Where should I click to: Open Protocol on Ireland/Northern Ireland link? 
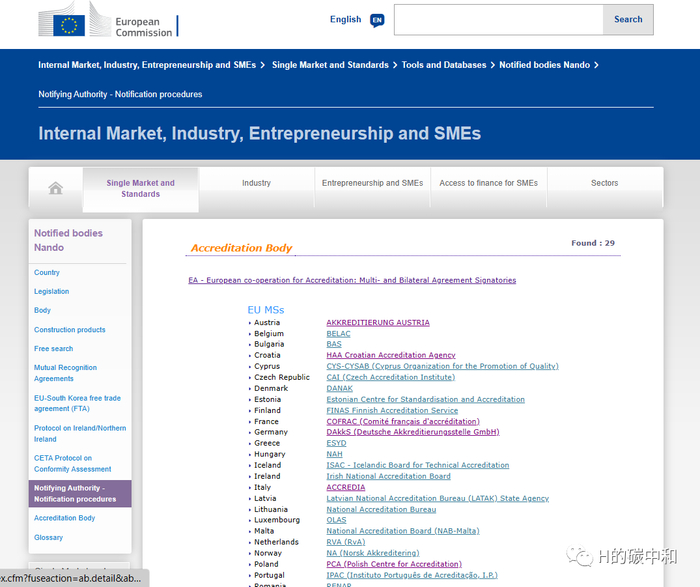[x=80, y=433]
